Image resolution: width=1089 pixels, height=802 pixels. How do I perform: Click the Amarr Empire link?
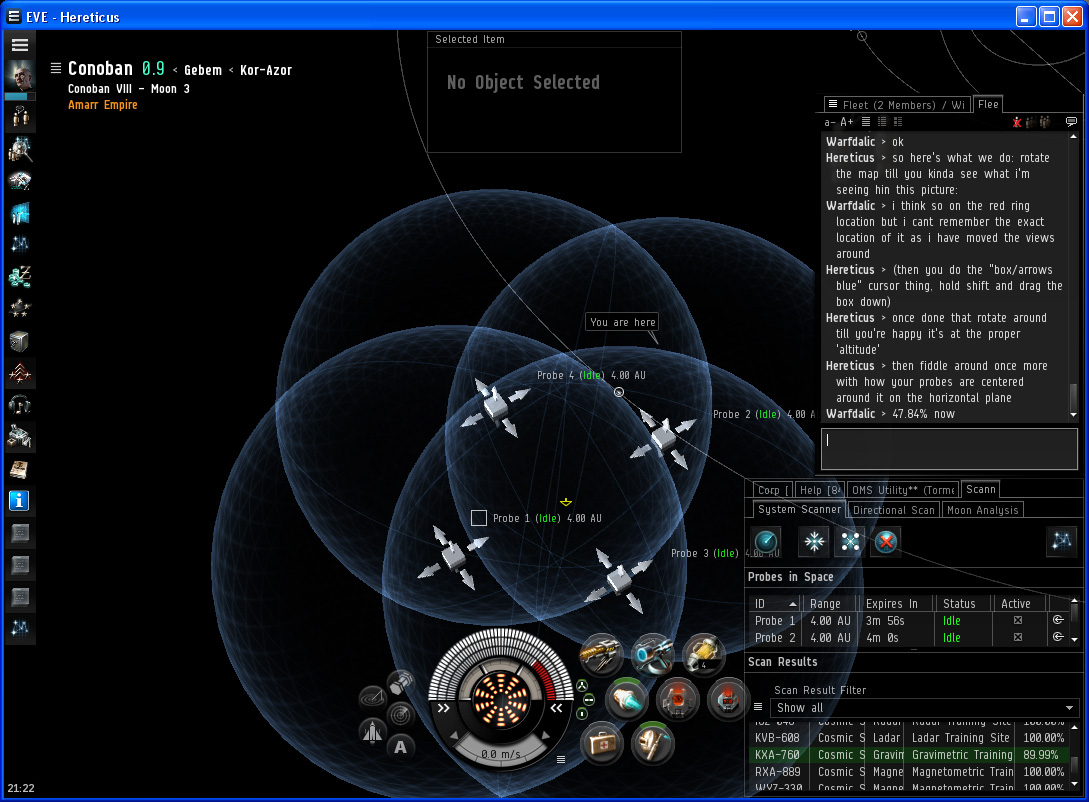[103, 105]
